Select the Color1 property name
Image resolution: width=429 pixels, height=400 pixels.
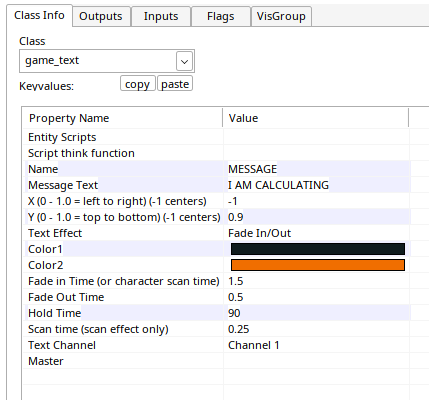pyautogui.click(x=45, y=249)
